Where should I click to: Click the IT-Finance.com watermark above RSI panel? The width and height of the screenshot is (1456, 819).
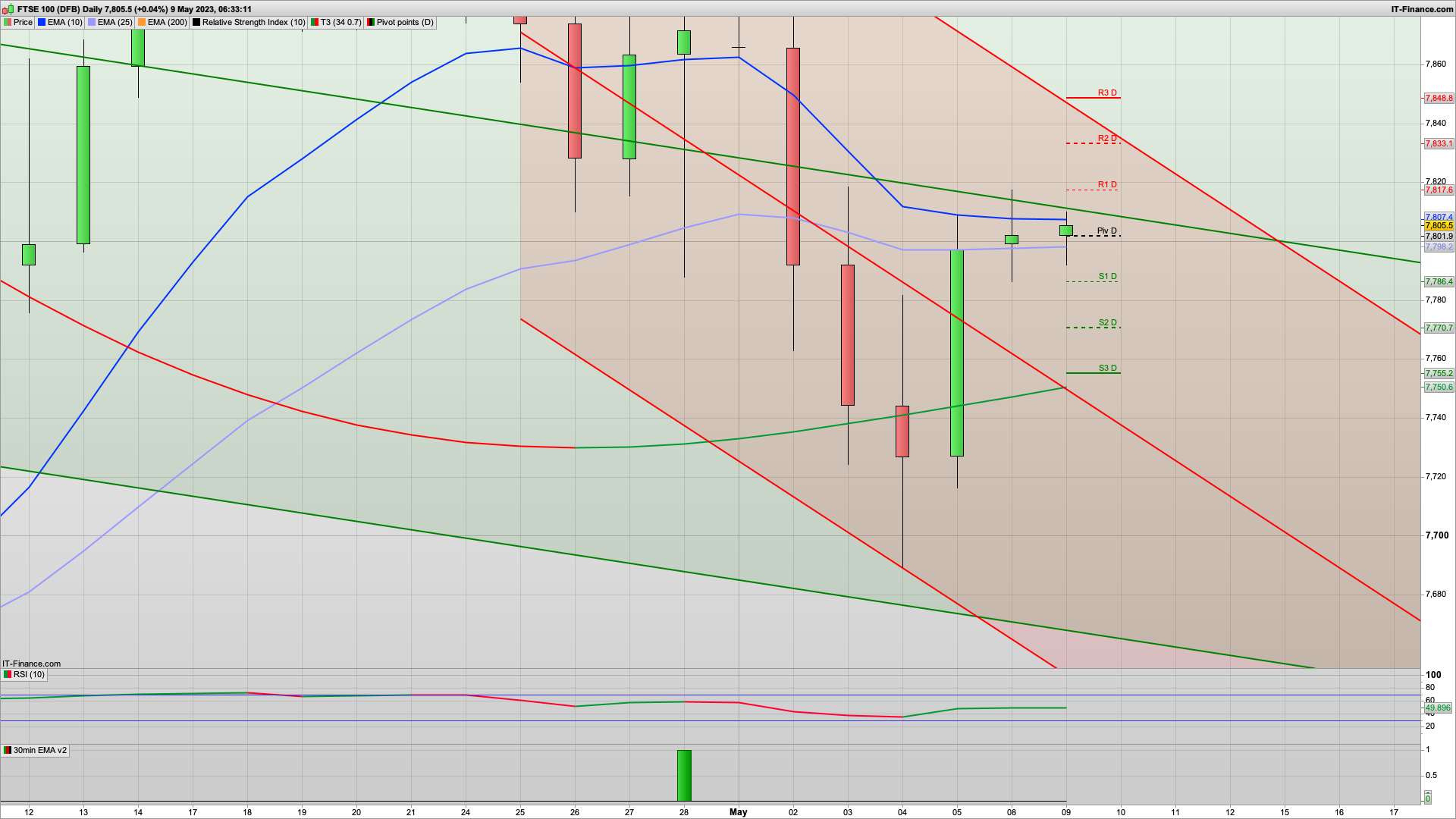tap(32, 664)
